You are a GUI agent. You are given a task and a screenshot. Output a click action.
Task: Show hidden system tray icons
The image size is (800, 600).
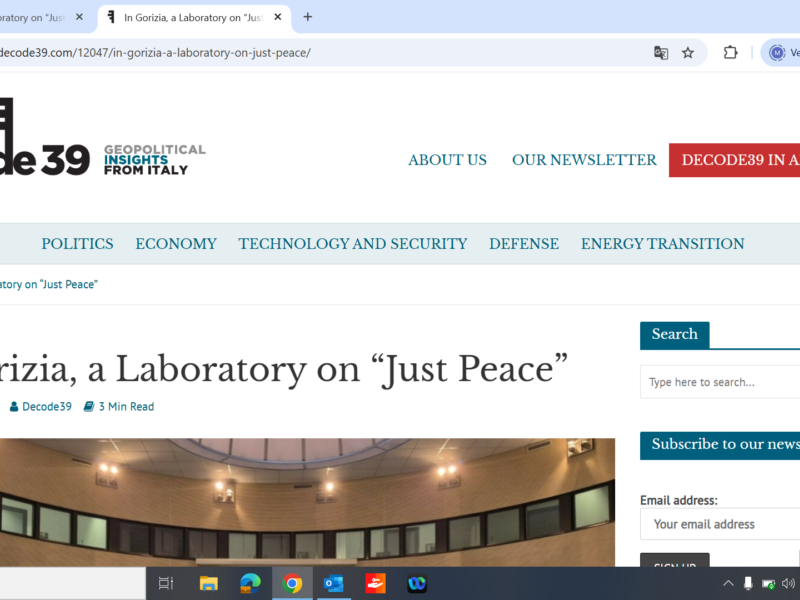click(728, 584)
